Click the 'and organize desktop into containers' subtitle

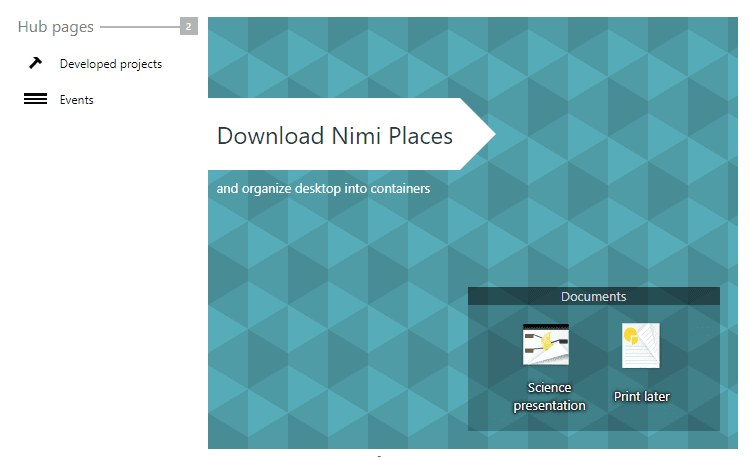[323, 189]
